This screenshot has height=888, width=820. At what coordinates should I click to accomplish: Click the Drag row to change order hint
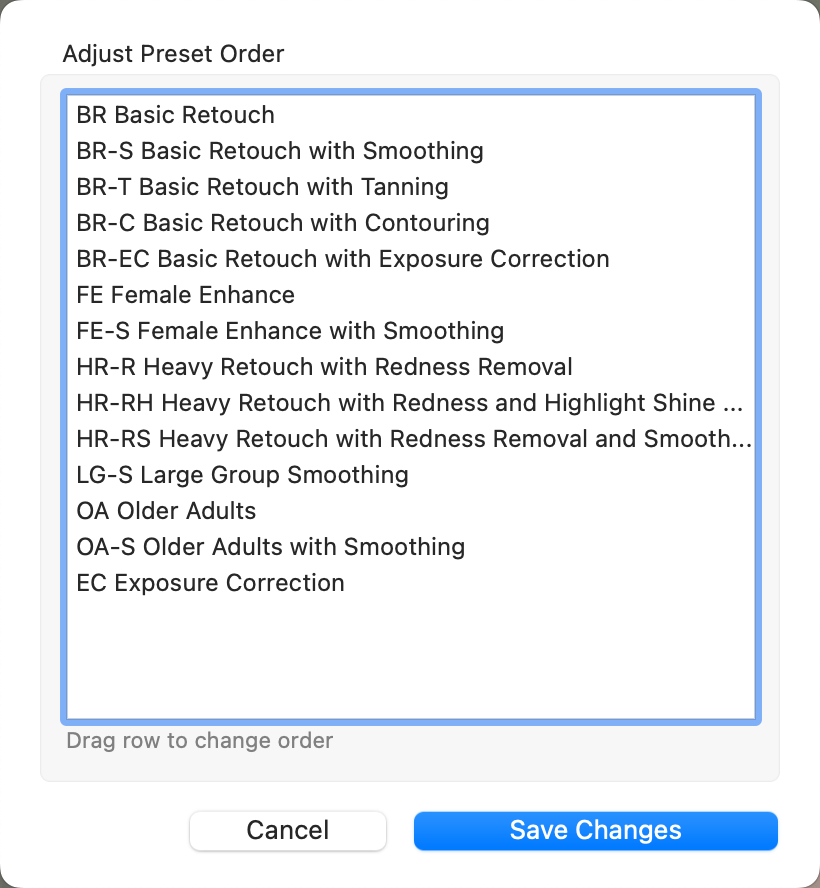click(x=199, y=741)
